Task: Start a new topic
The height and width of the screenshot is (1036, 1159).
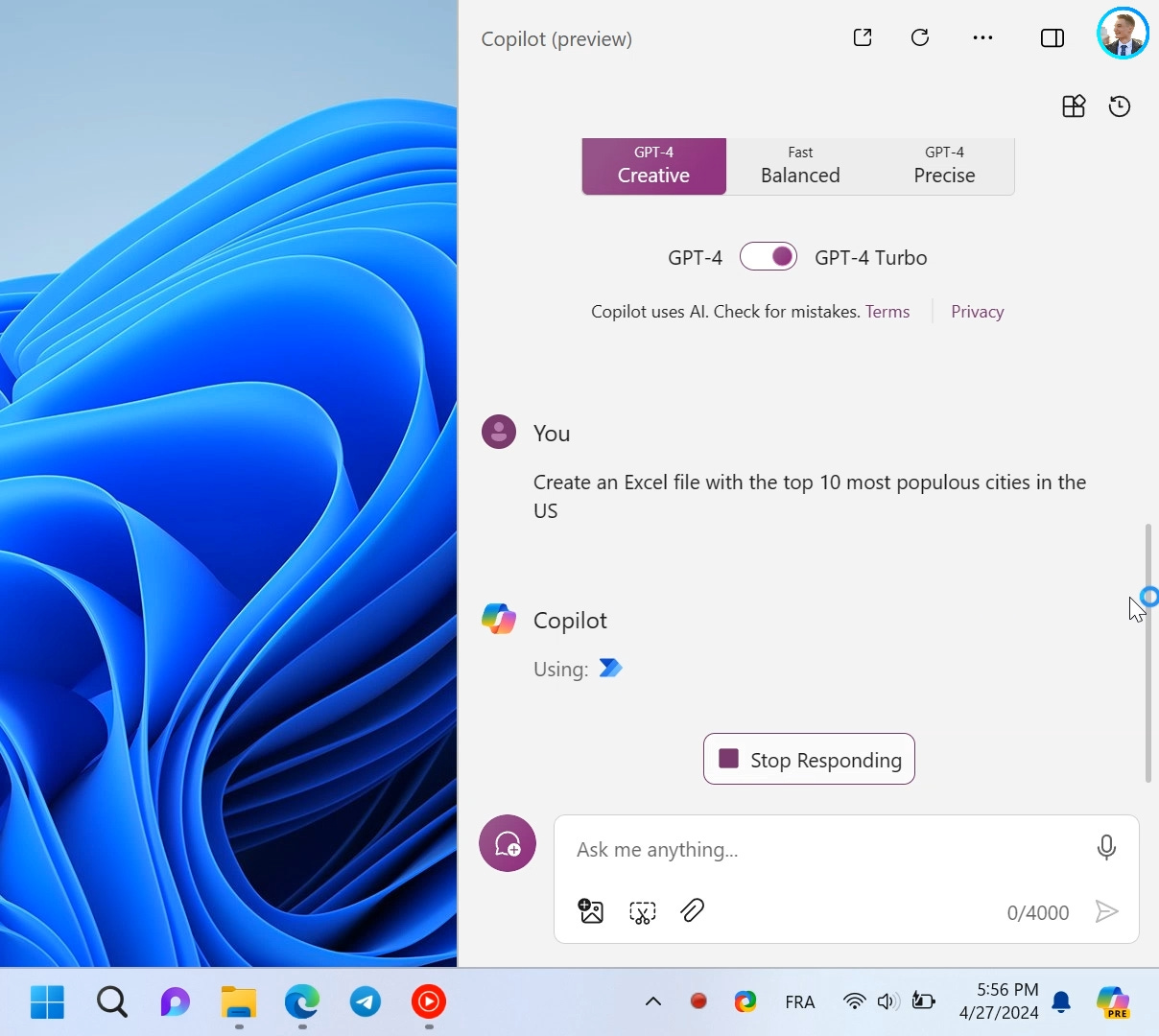Action: click(508, 843)
